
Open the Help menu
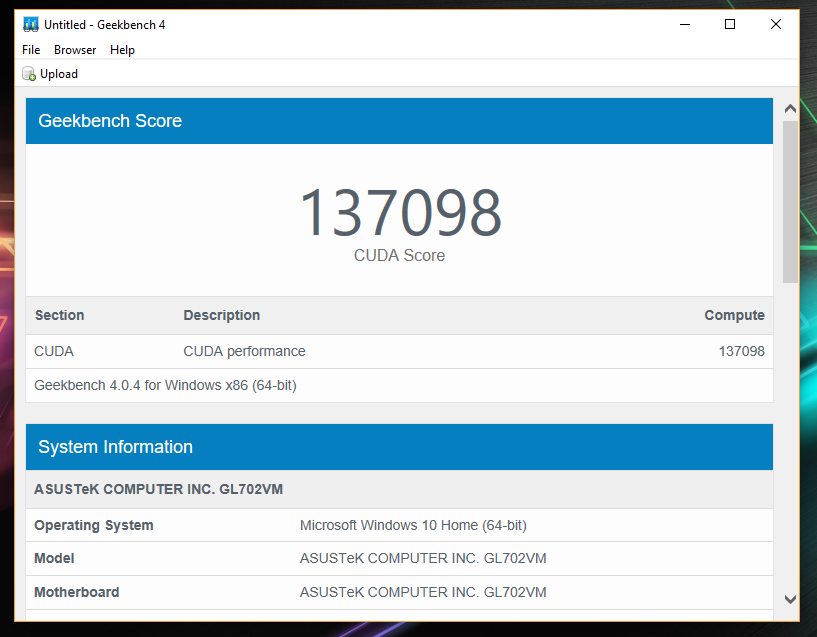coord(122,50)
